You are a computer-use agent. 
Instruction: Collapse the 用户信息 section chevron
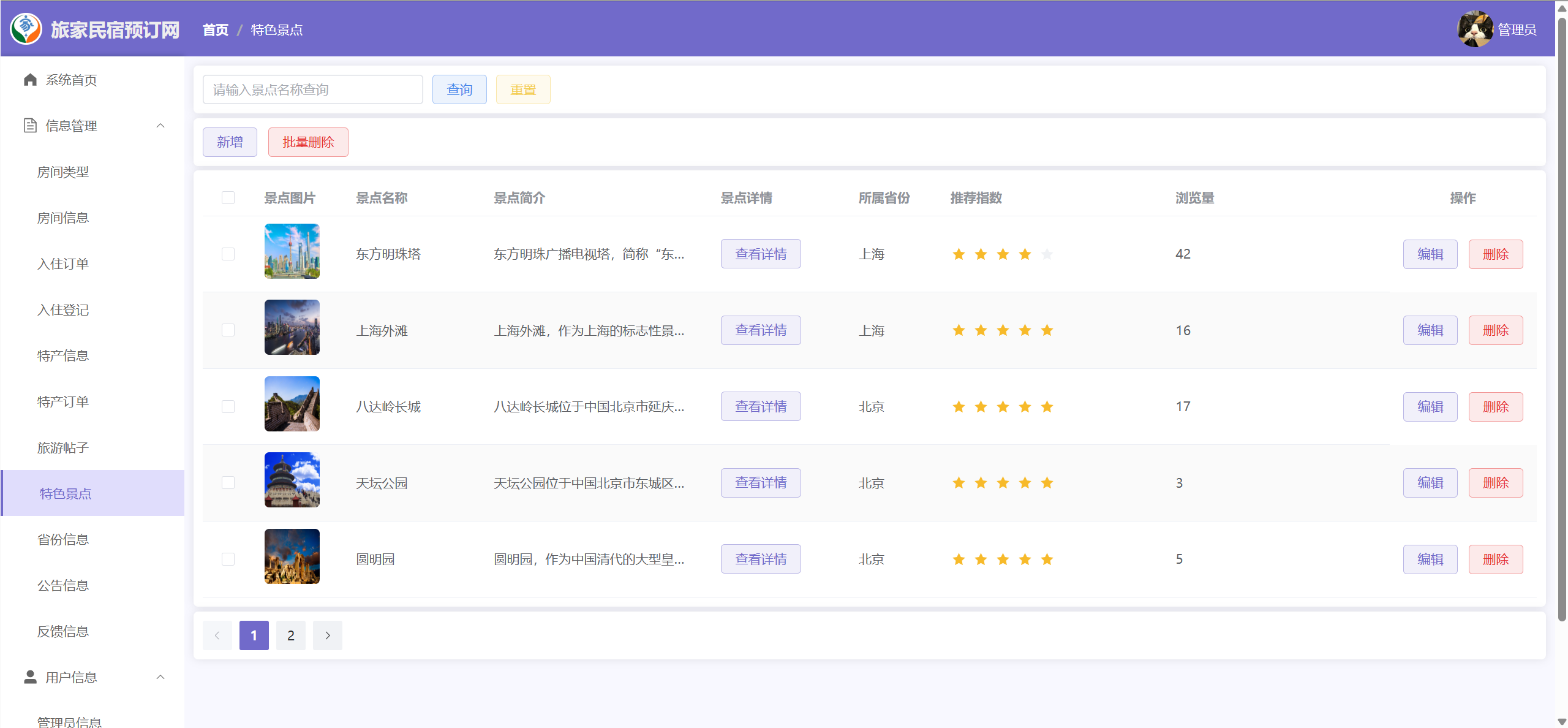point(160,677)
